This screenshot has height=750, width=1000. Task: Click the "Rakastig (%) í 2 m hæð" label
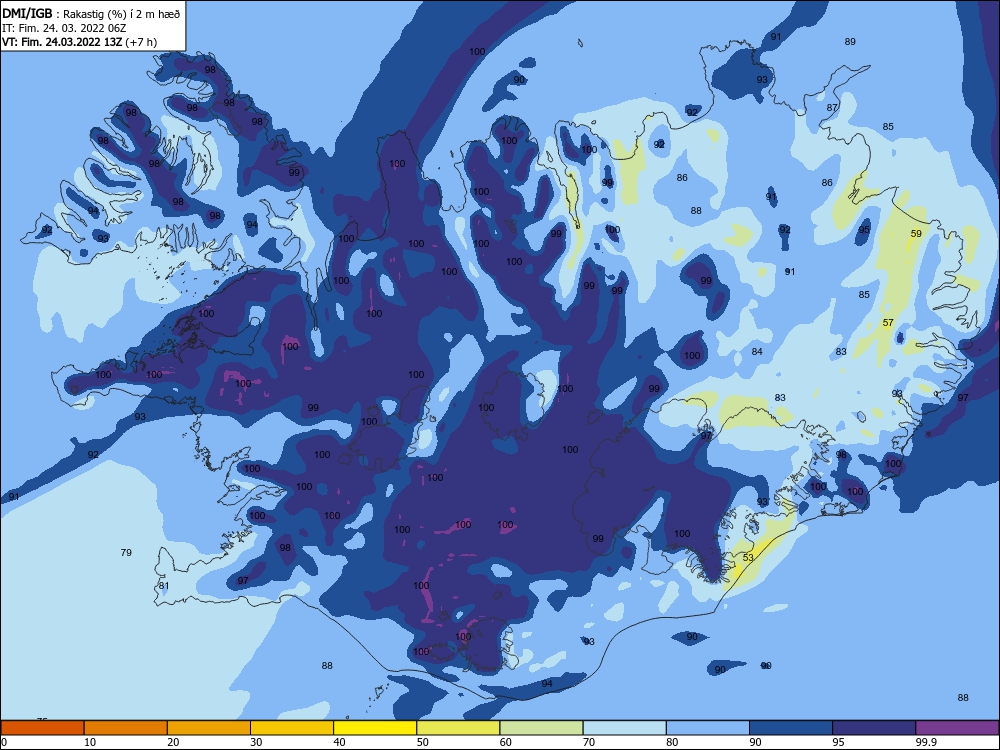pos(122,14)
